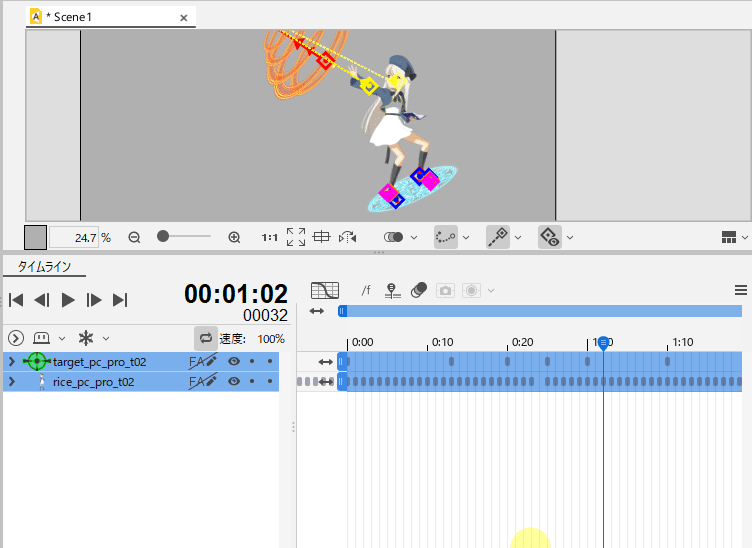This screenshot has height=548, width=752.
Task: Jump to the last frame
Action: point(120,300)
